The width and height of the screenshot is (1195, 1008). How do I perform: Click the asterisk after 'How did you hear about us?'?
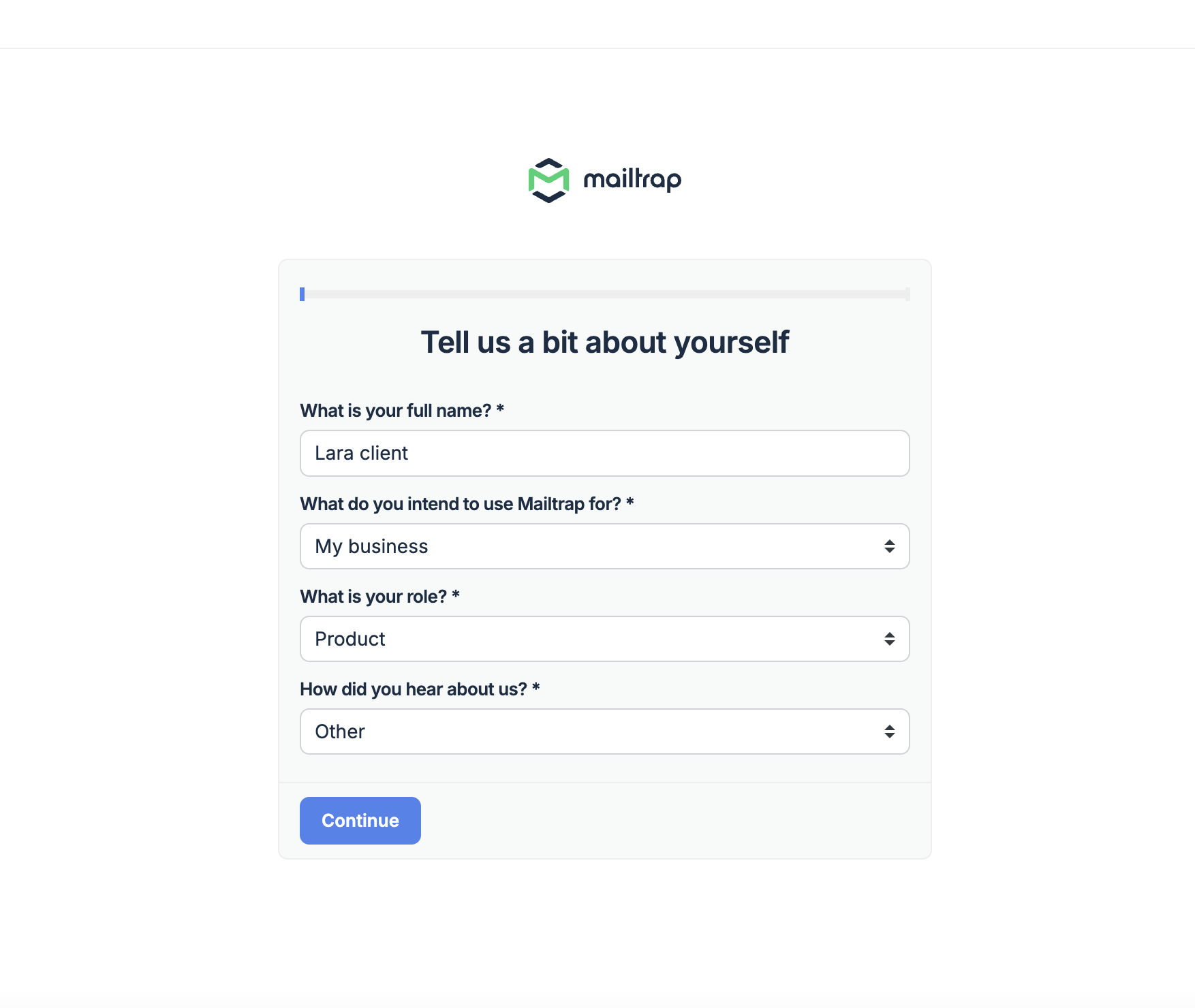(536, 688)
